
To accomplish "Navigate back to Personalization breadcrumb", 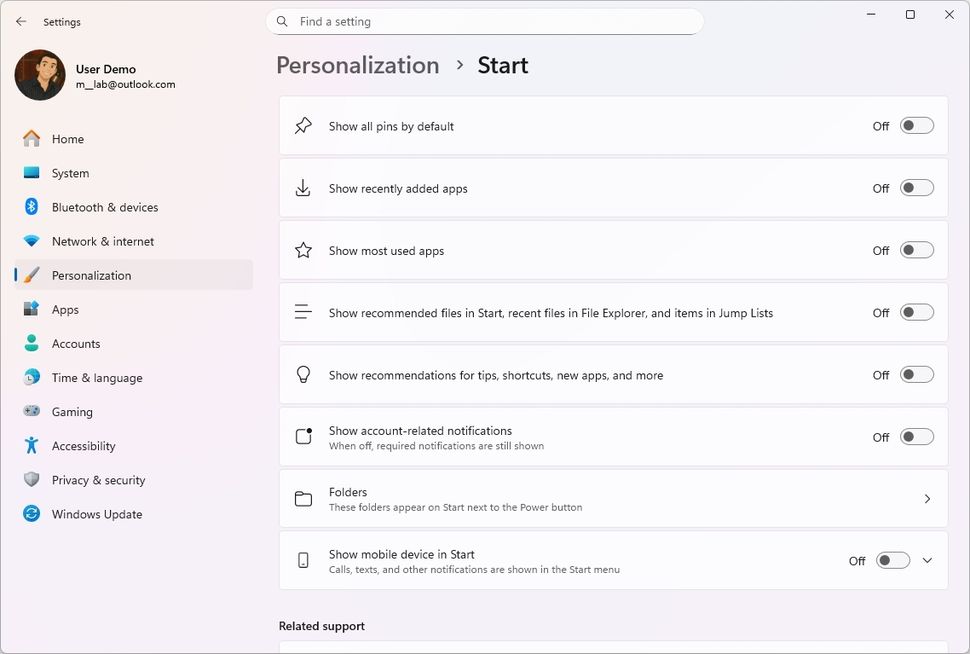I will 358,65.
